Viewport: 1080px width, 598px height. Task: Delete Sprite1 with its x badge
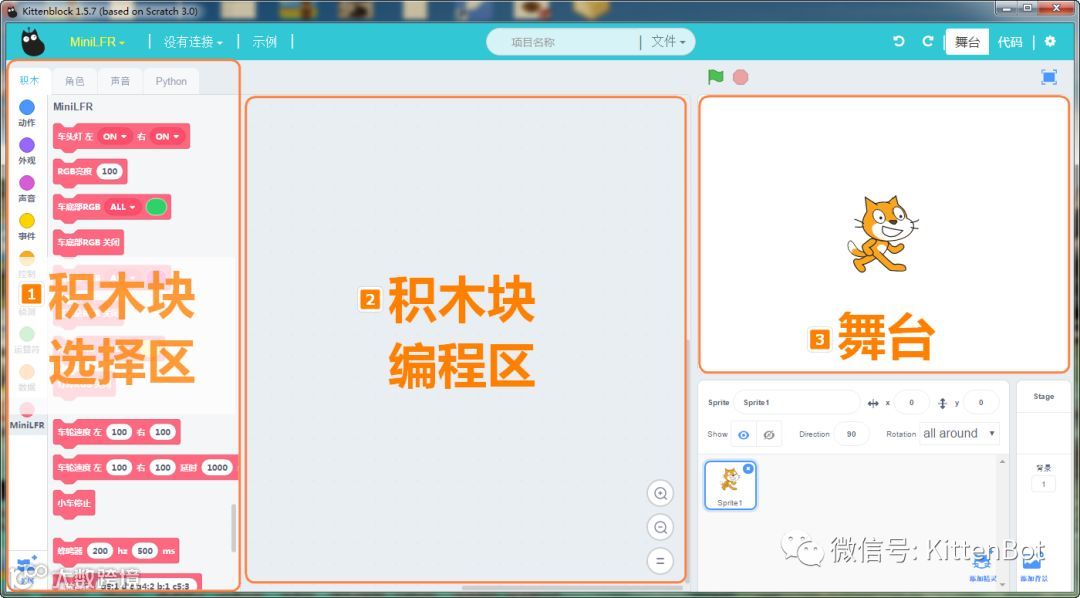click(748, 469)
